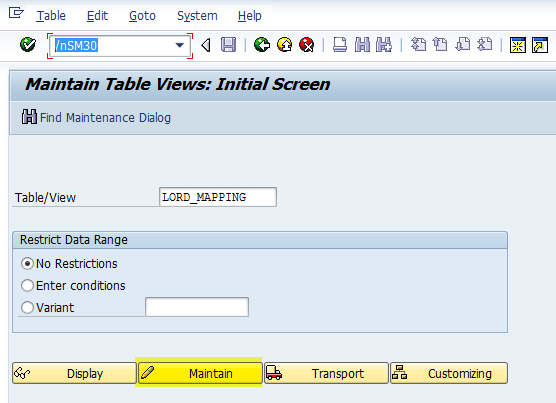Open the Goto menu
This screenshot has width=556, height=403.
click(x=142, y=16)
